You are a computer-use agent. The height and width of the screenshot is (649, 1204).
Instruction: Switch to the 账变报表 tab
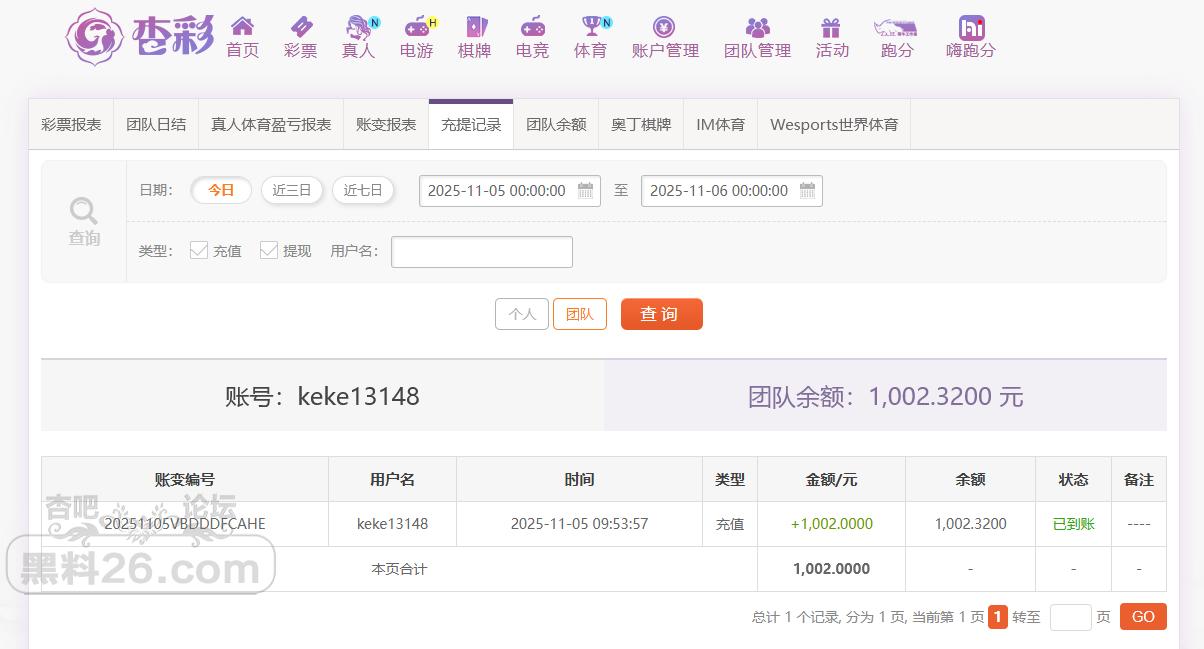[x=386, y=125]
